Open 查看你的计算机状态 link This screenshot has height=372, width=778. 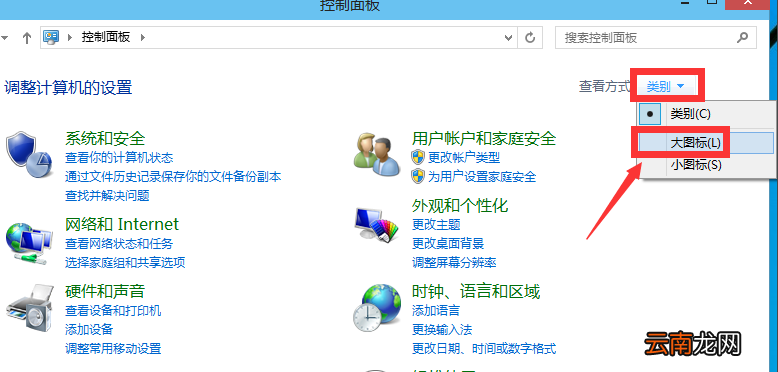[x=119, y=158]
